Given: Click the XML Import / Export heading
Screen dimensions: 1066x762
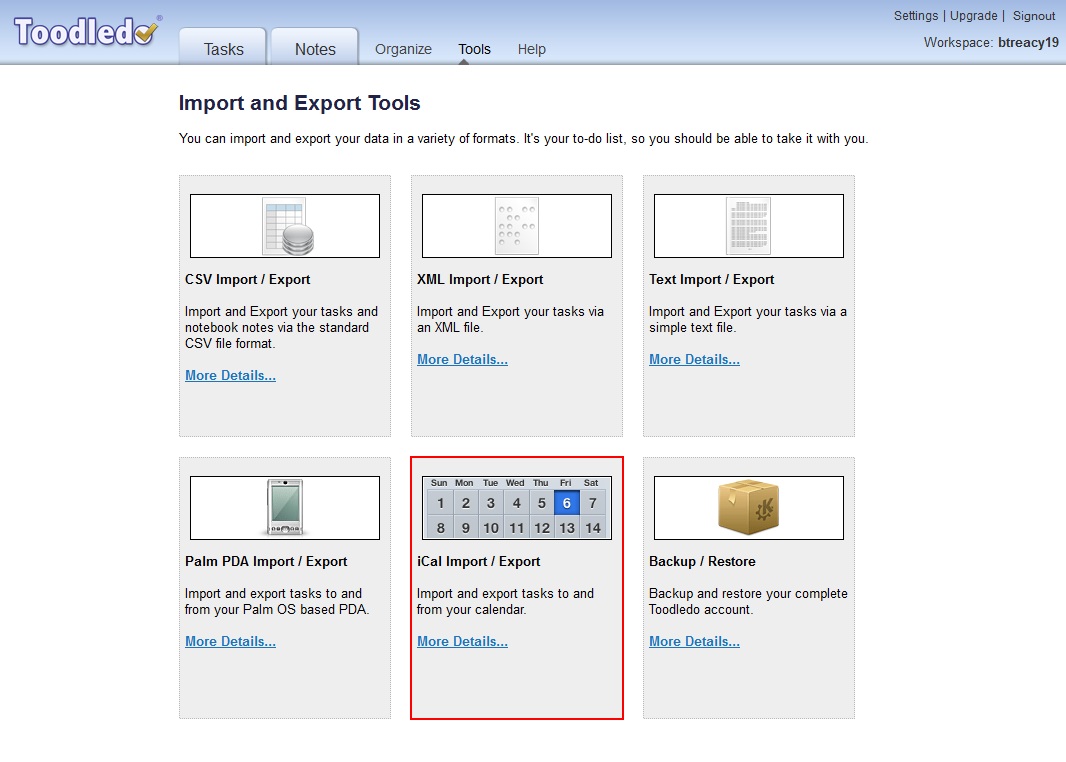Looking at the screenshot, I should (x=480, y=279).
